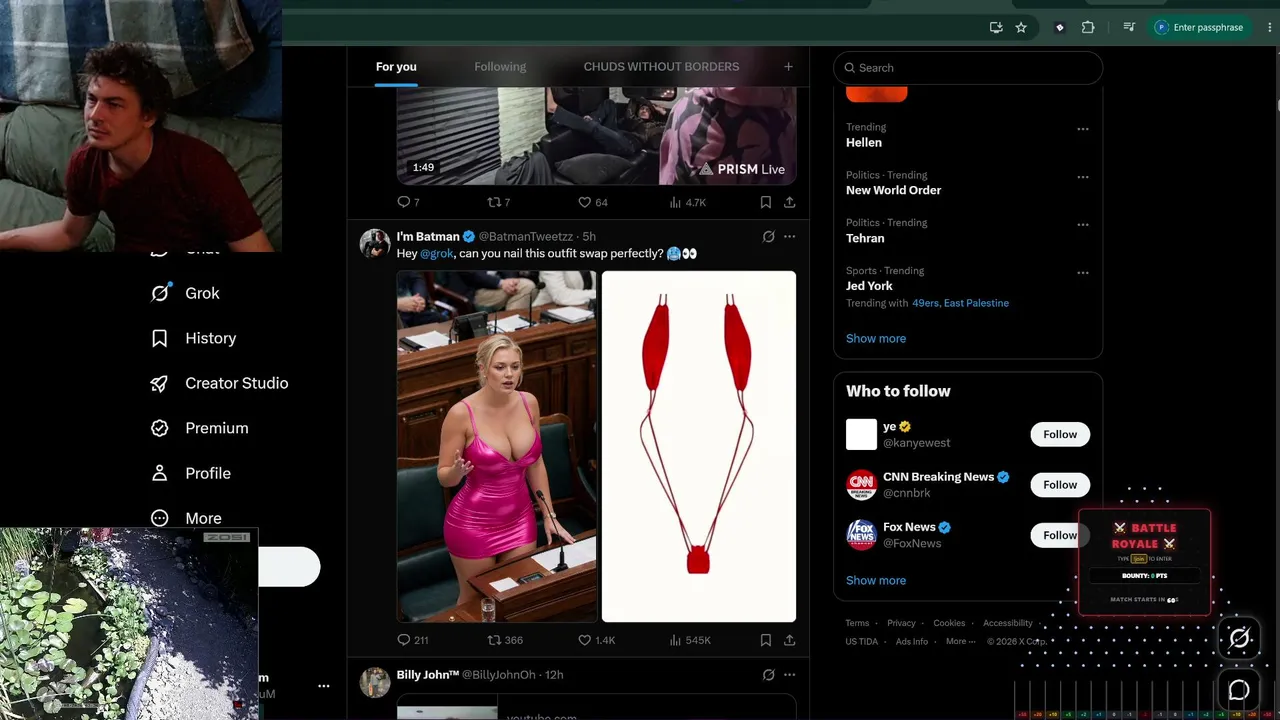Open the I'm Batman display name
Viewport: 1280px width, 720px height.
pyautogui.click(x=428, y=237)
